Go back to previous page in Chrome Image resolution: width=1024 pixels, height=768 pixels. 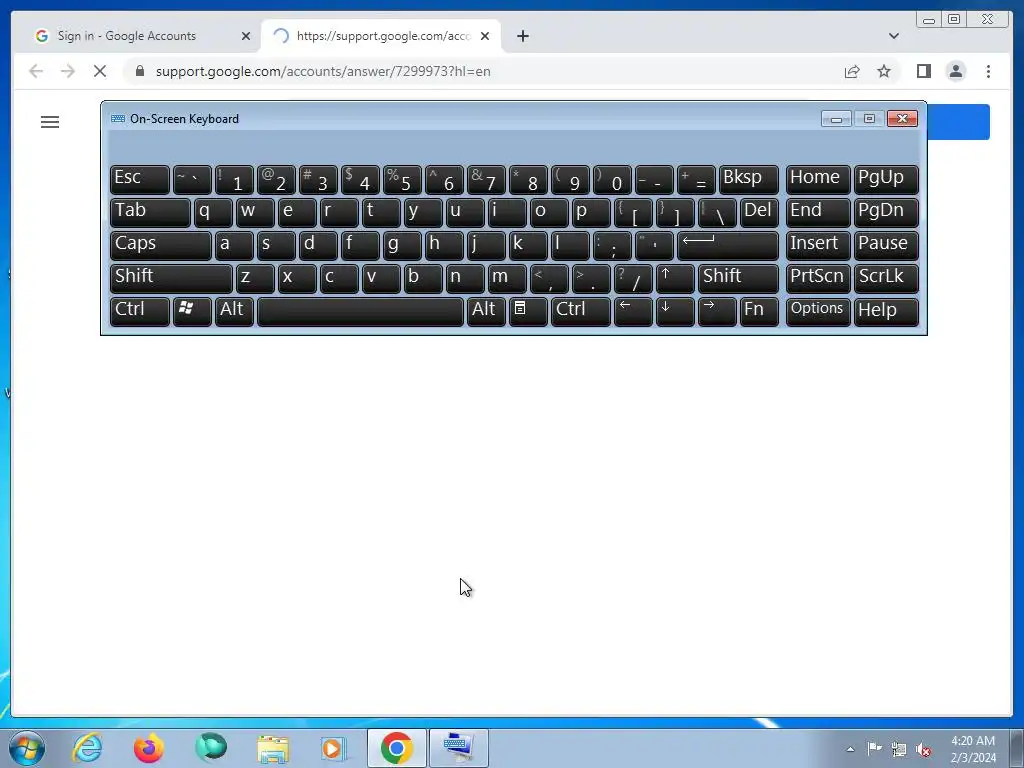click(36, 71)
